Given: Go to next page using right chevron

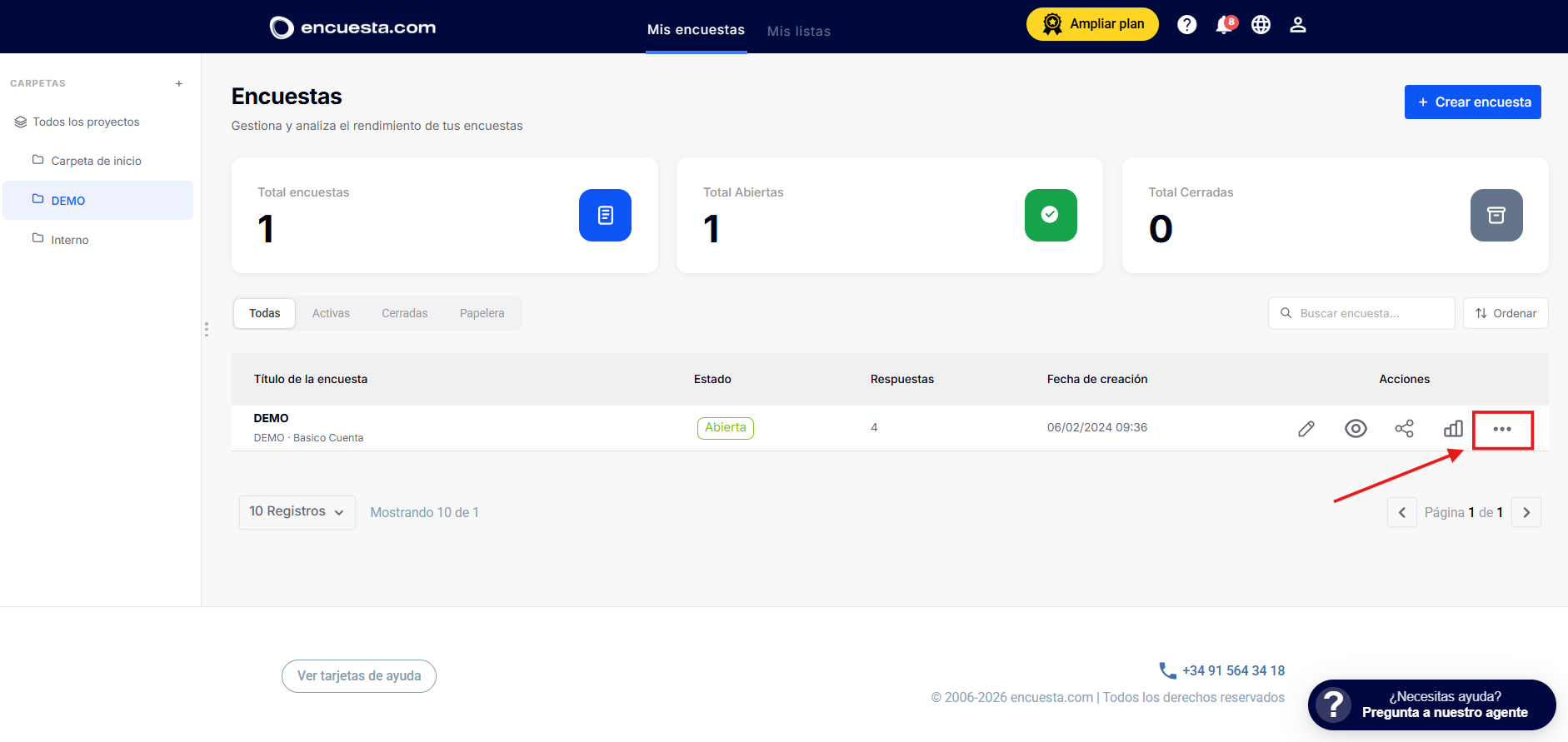Looking at the screenshot, I should click(x=1526, y=512).
